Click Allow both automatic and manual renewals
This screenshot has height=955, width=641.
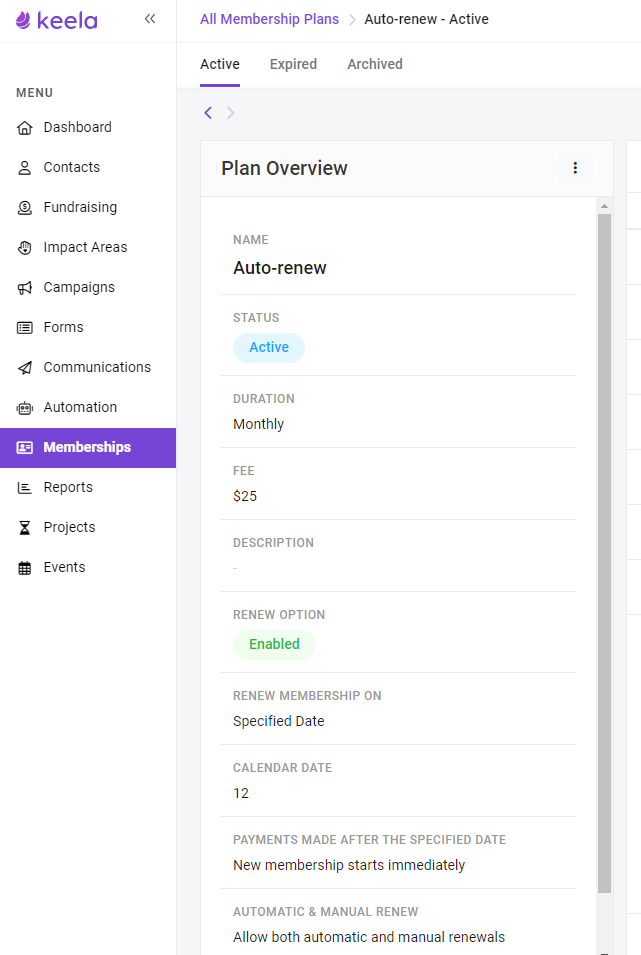[x=369, y=937]
